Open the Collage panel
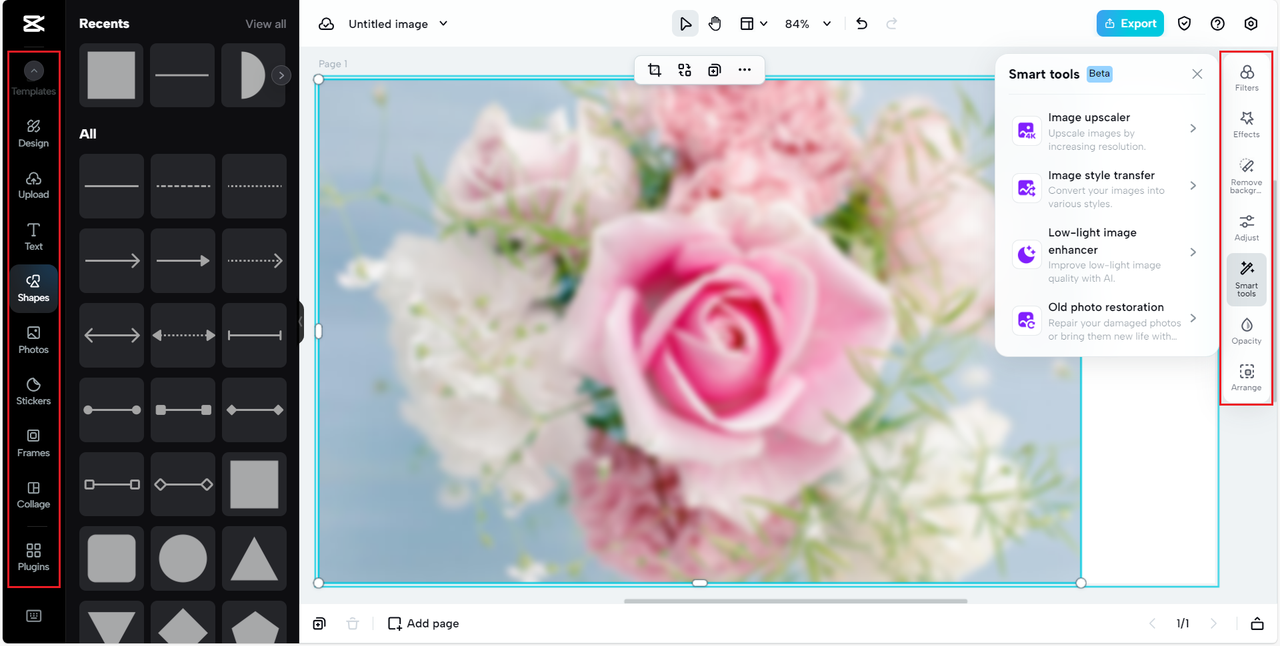 point(33,494)
